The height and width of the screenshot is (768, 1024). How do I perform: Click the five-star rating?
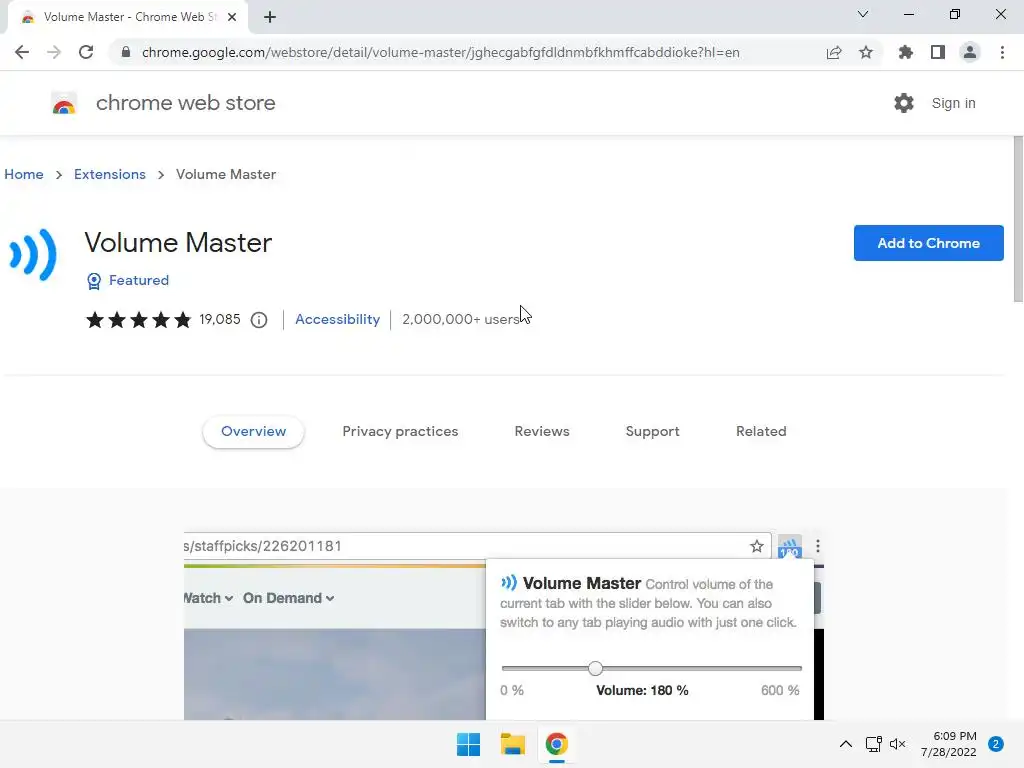[138, 319]
